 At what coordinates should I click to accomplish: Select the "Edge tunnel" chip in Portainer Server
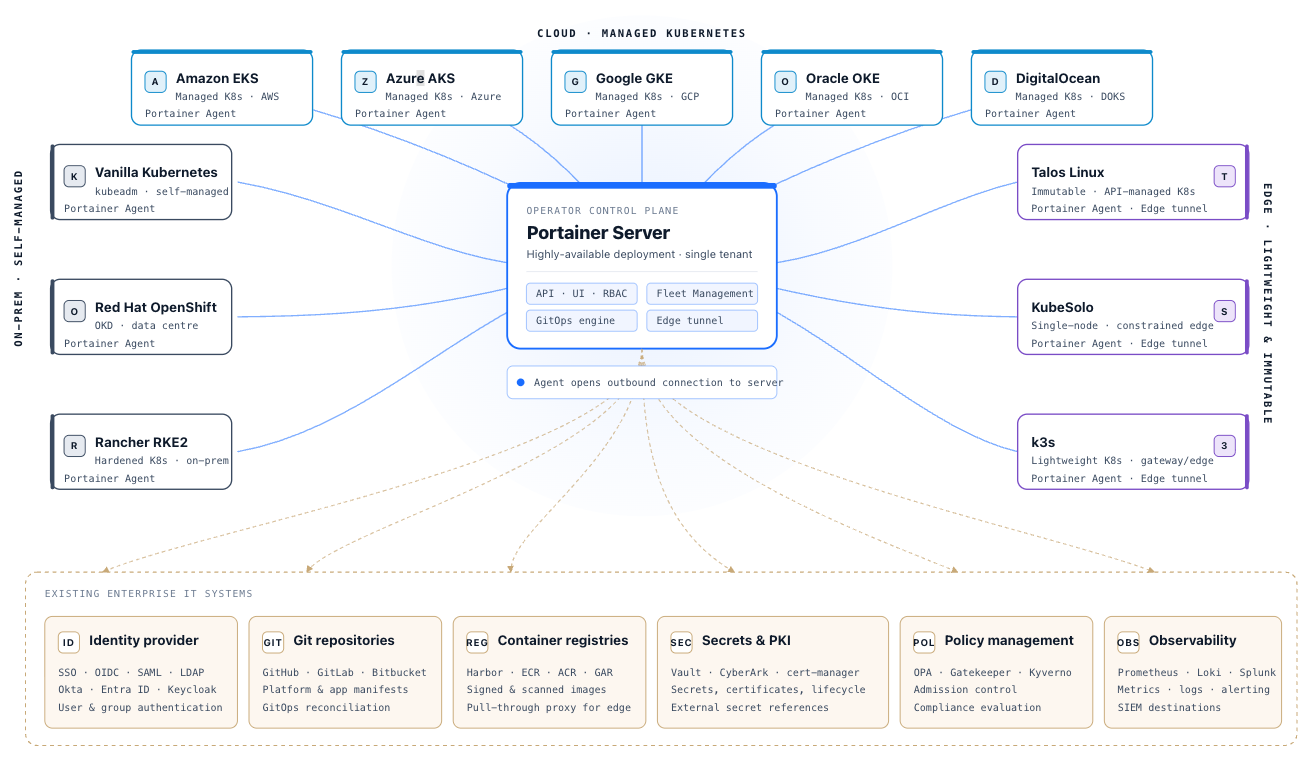pos(702,321)
